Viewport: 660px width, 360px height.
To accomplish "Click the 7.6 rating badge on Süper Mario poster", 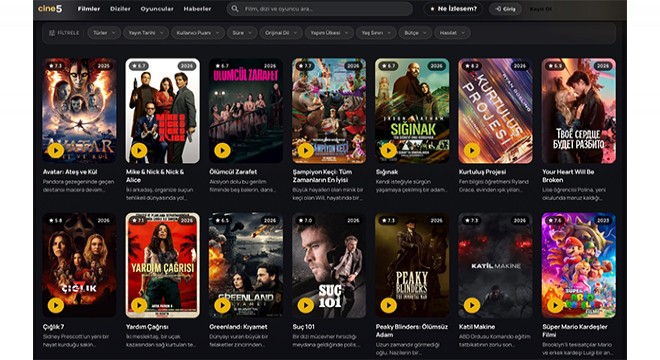I will [x=555, y=221].
